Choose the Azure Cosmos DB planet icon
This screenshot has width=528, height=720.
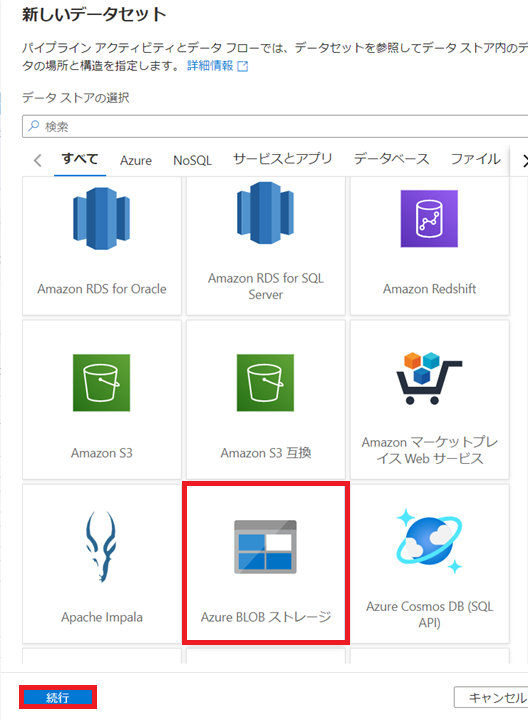pyautogui.click(x=429, y=541)
